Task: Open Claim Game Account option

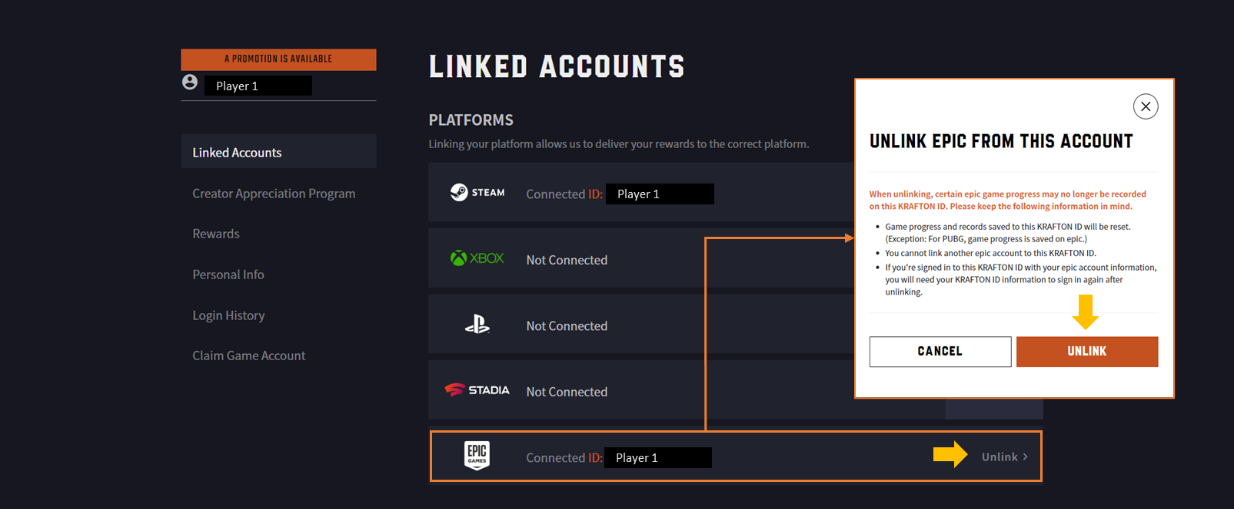Action: click(x=249, y=355)
